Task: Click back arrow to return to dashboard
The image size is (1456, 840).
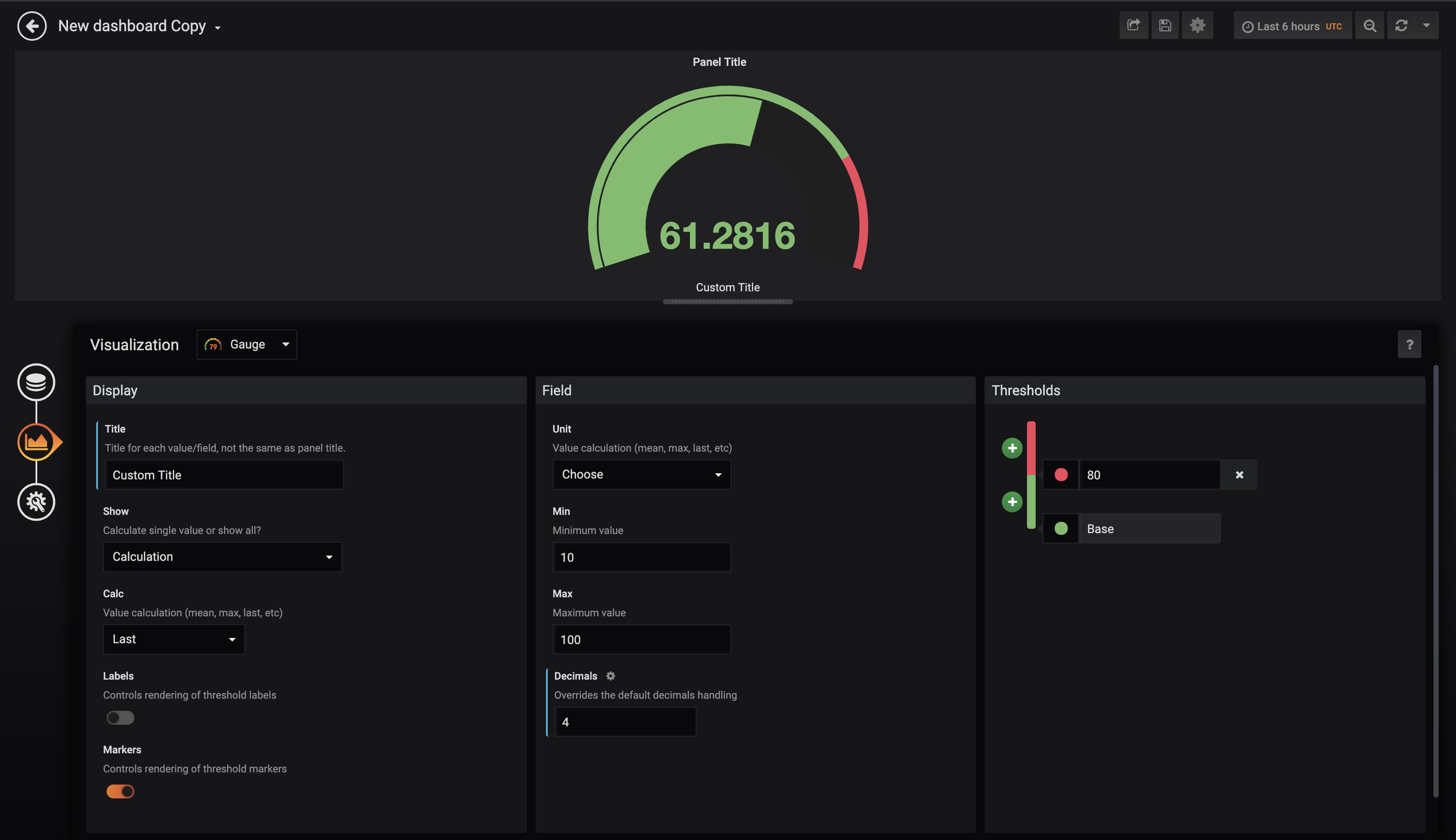Action: click(x=32, y=26)
